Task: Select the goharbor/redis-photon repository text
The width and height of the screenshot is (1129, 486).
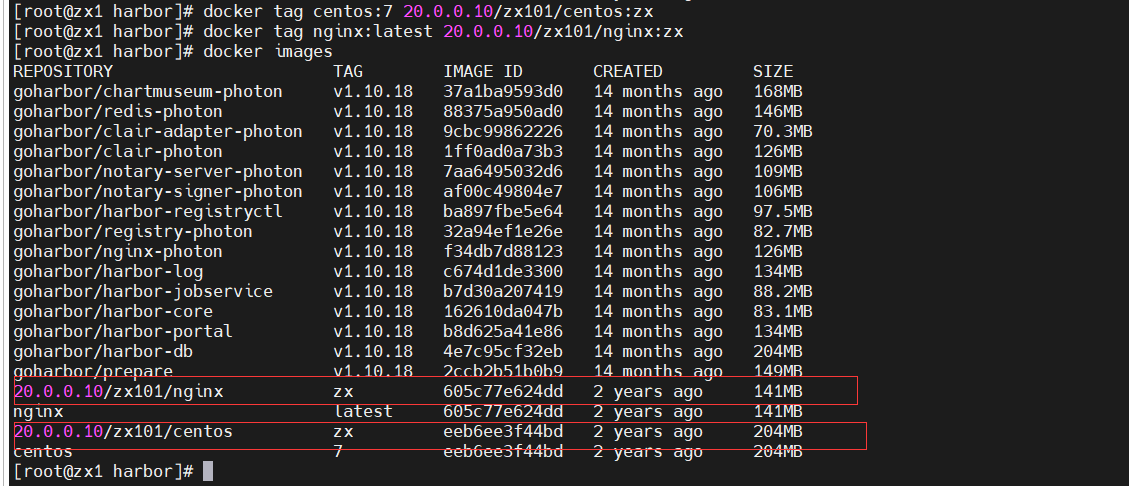Action: 117,112
